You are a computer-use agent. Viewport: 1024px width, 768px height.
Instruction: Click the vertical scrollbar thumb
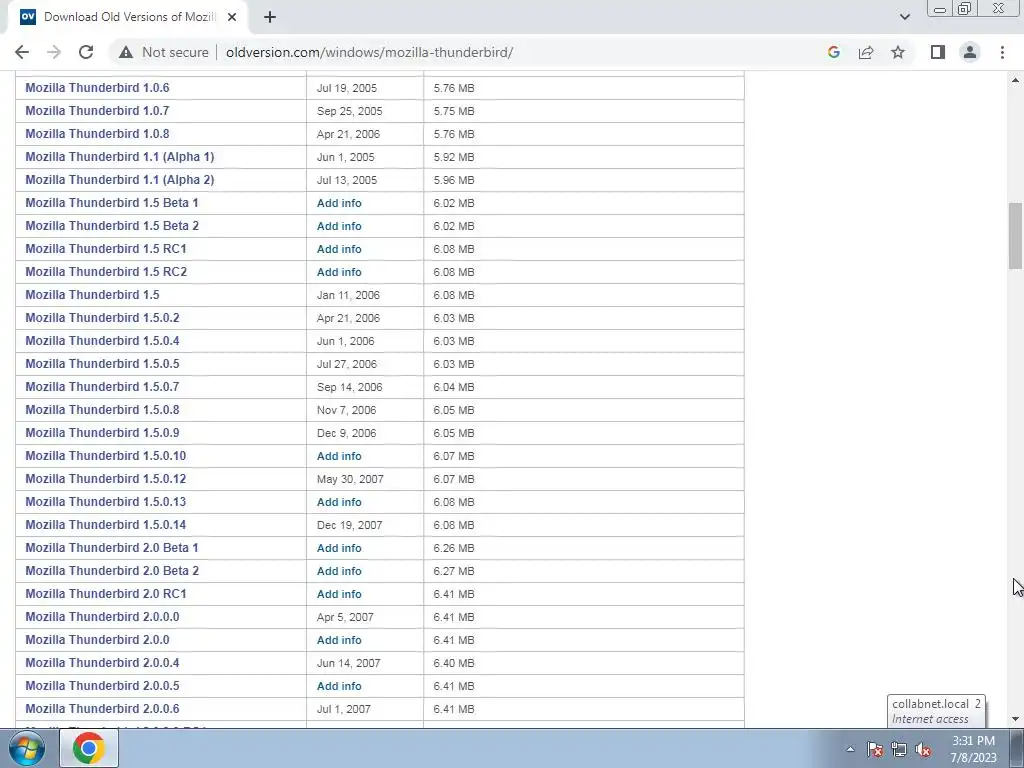(1015, 236)
